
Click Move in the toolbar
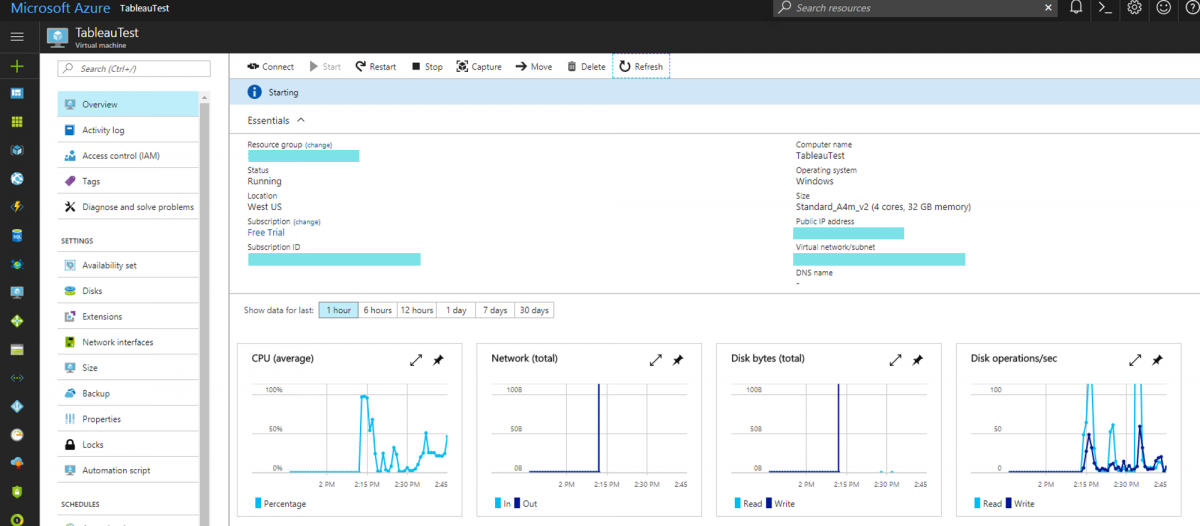pos(534,67)
